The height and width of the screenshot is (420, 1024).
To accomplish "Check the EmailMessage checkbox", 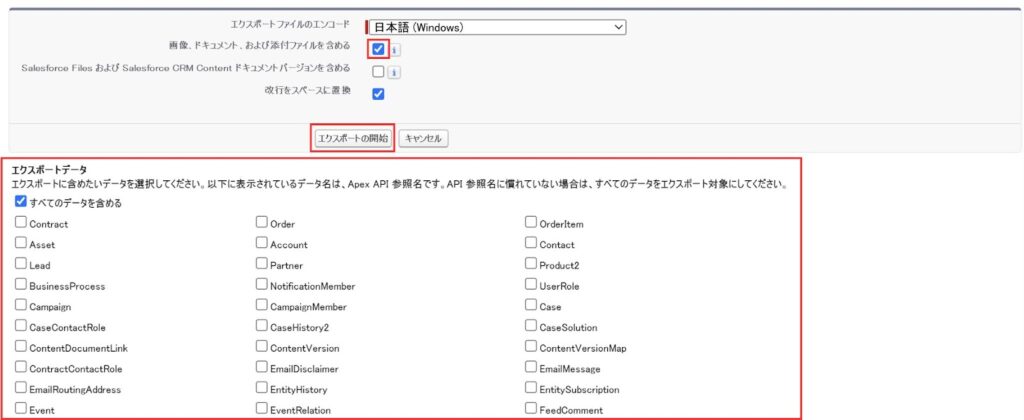I will point(531,367).
